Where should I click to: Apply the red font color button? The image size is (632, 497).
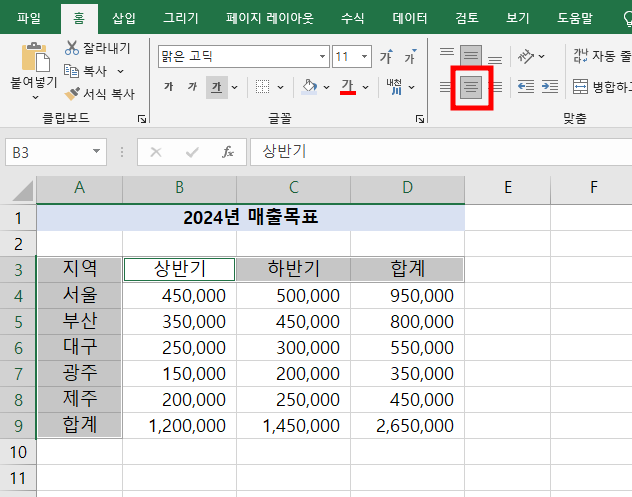[348, 87]
